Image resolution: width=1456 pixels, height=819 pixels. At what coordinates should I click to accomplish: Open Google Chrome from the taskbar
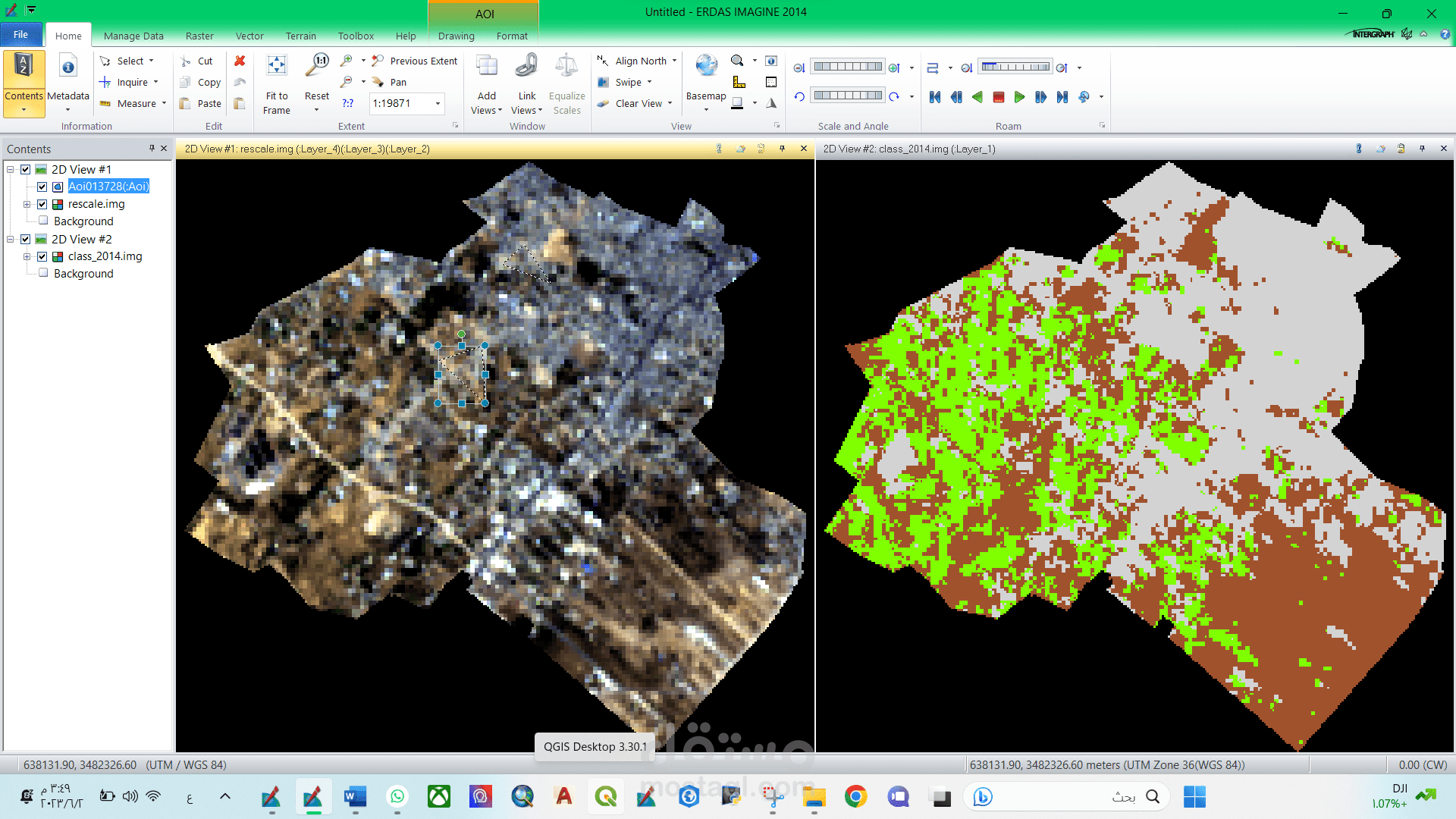(x=855, y=796)
